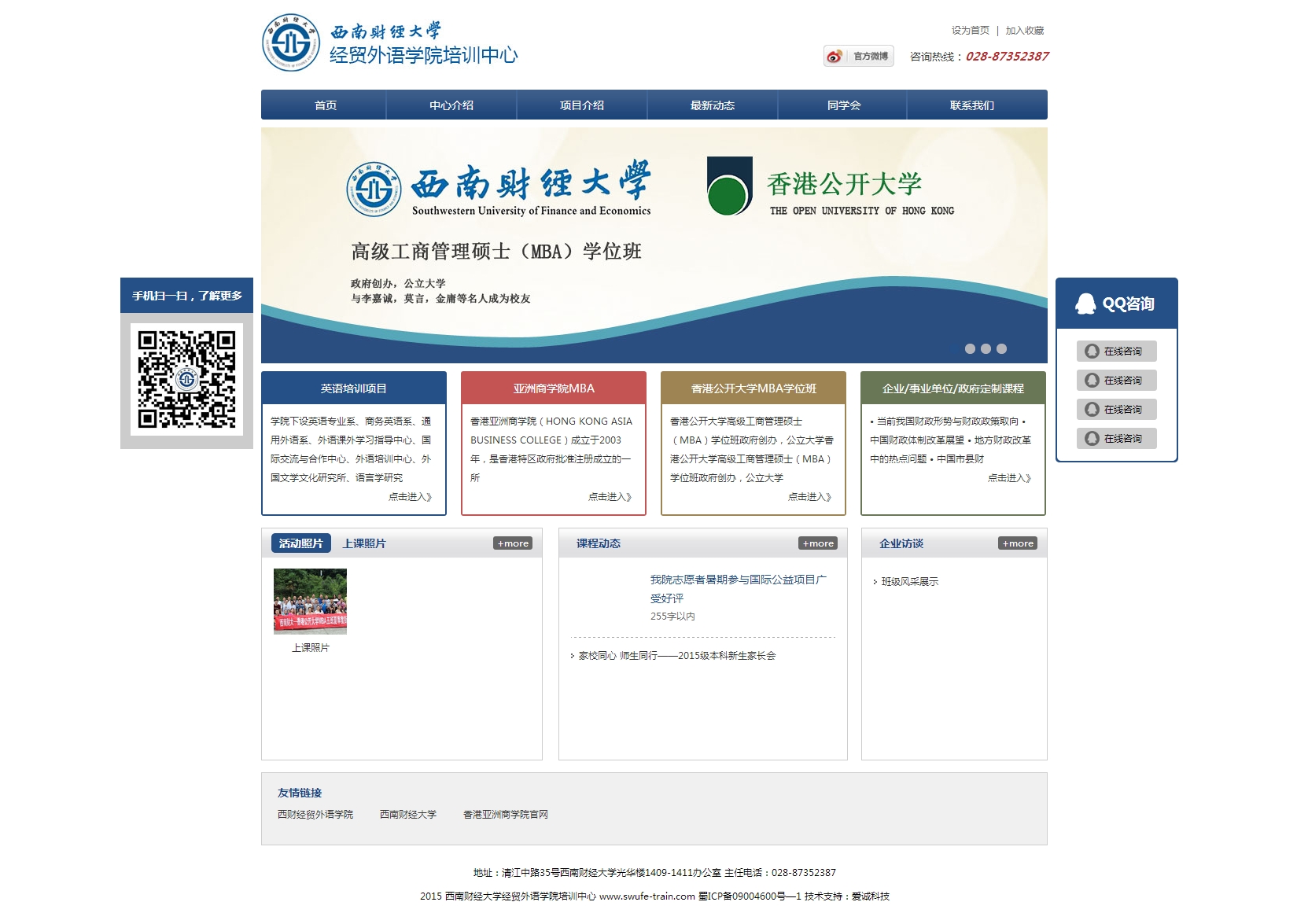Select first banner carousel dot
This screenshot has height=924, width=1308.
[970, 349]
